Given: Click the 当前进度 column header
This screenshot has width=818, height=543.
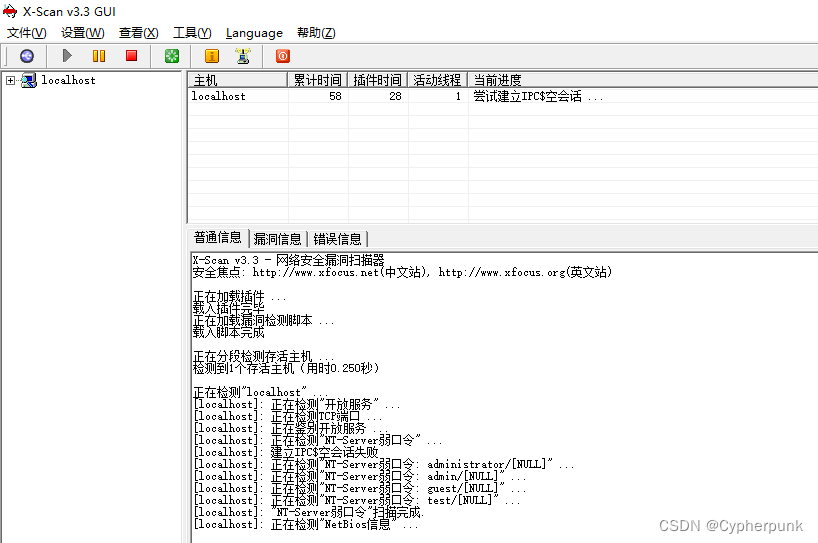Looking at the screenshot, I should [643, 80].
